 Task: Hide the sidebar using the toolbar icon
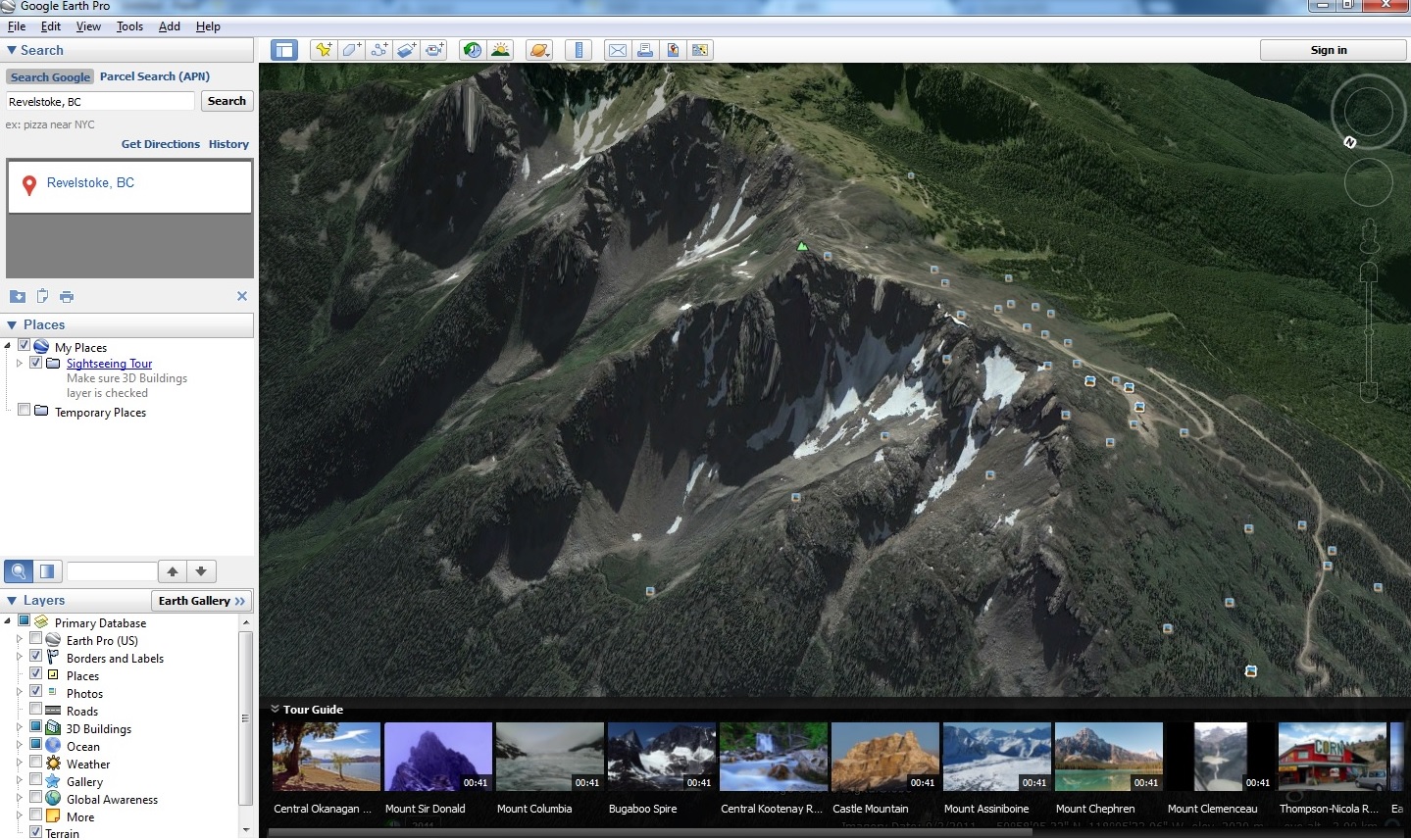coord(284,50)
